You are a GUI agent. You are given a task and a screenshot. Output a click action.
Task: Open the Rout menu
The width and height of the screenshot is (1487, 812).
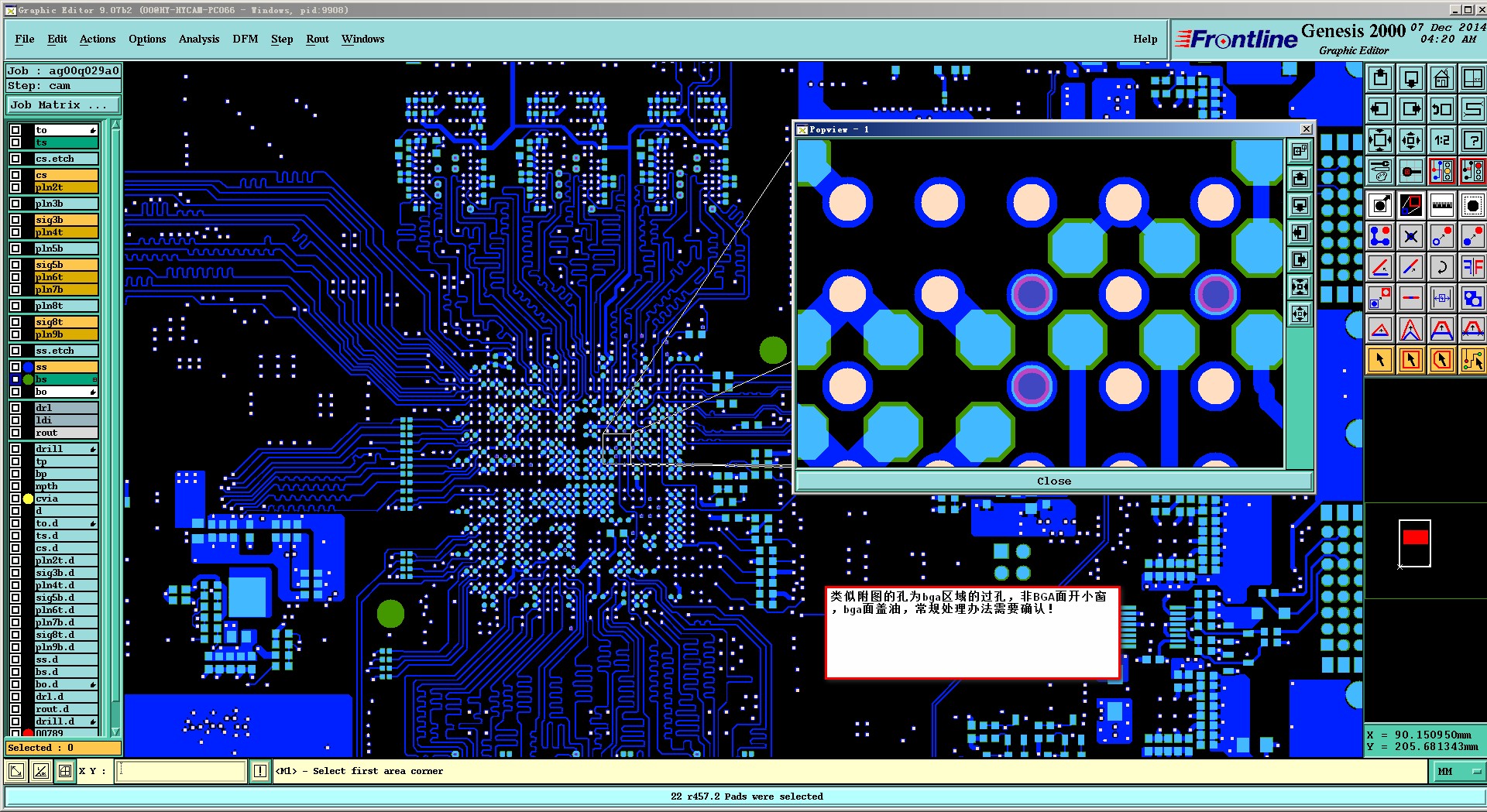click(x=318, y=39)
